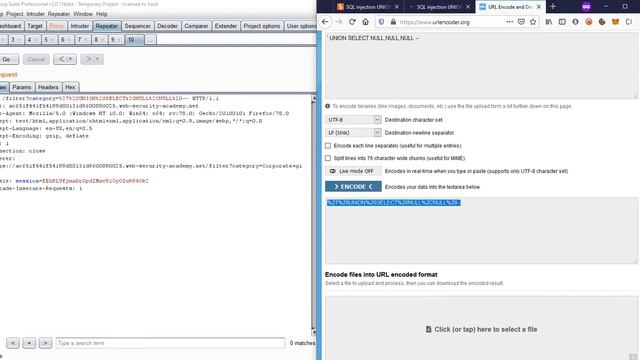The height and width of the screenshot is (360, 640).
Task: Click Cancel button in Repeater
Action: coord(36,59)
